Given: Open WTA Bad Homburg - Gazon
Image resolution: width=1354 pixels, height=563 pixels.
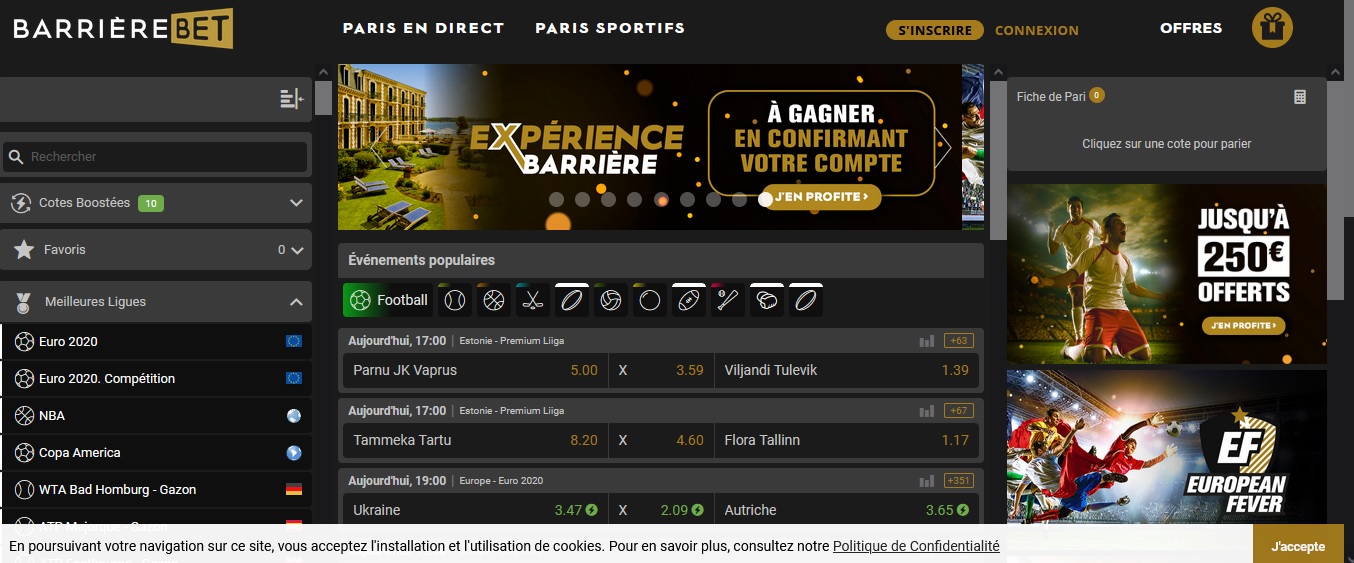Looking at the screenshot, I should pos(156,490).
